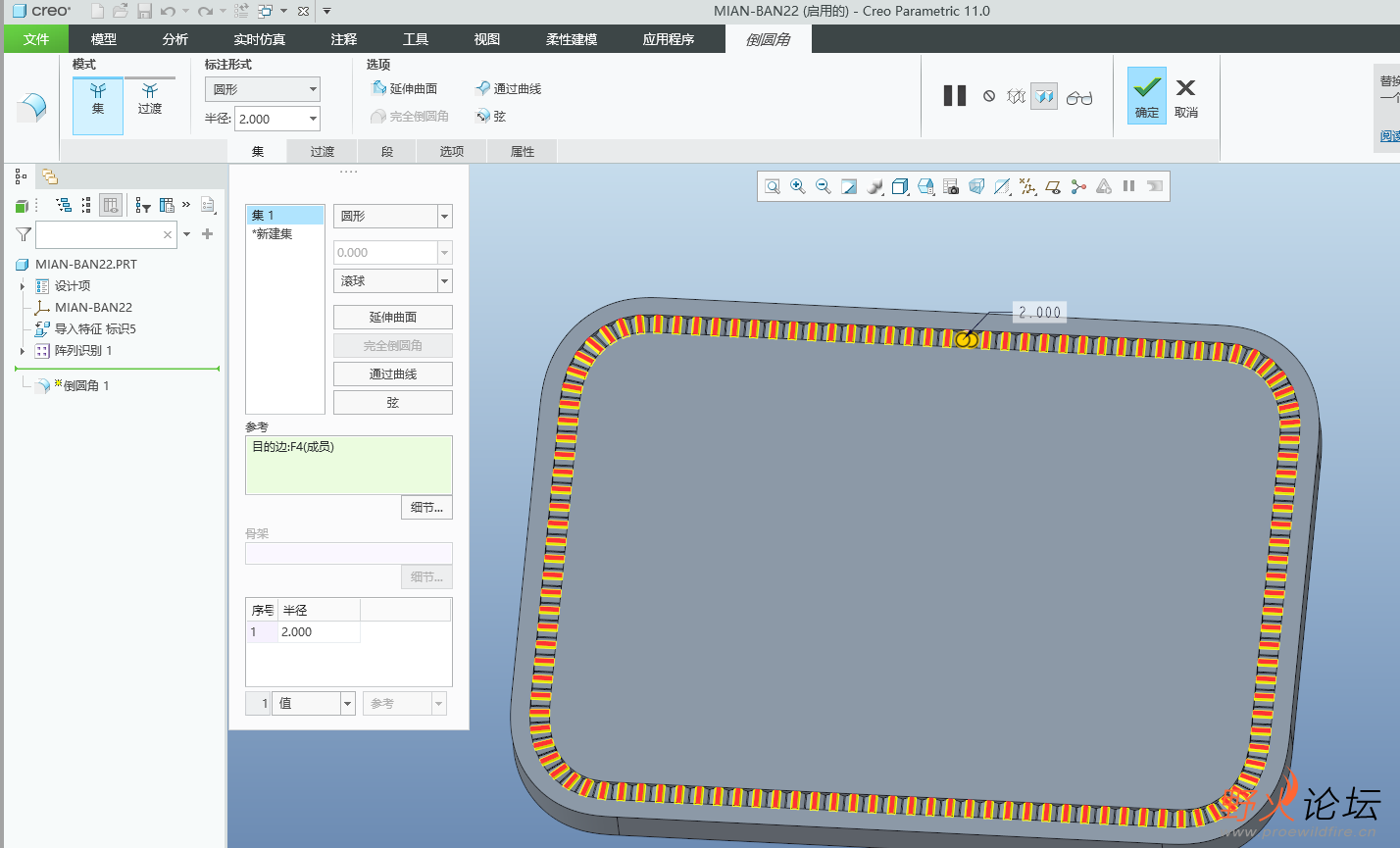Viewport: 1400px width, 848px height.
Task: Open the view manager icon
Action: [x=926, y=186]
